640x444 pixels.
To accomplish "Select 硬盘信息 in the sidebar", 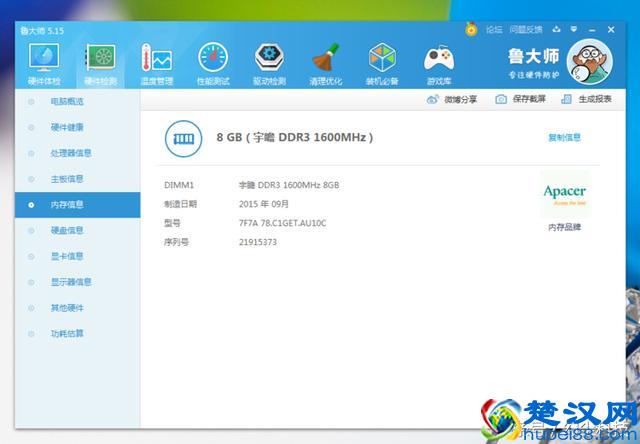I will pos(78,231).
